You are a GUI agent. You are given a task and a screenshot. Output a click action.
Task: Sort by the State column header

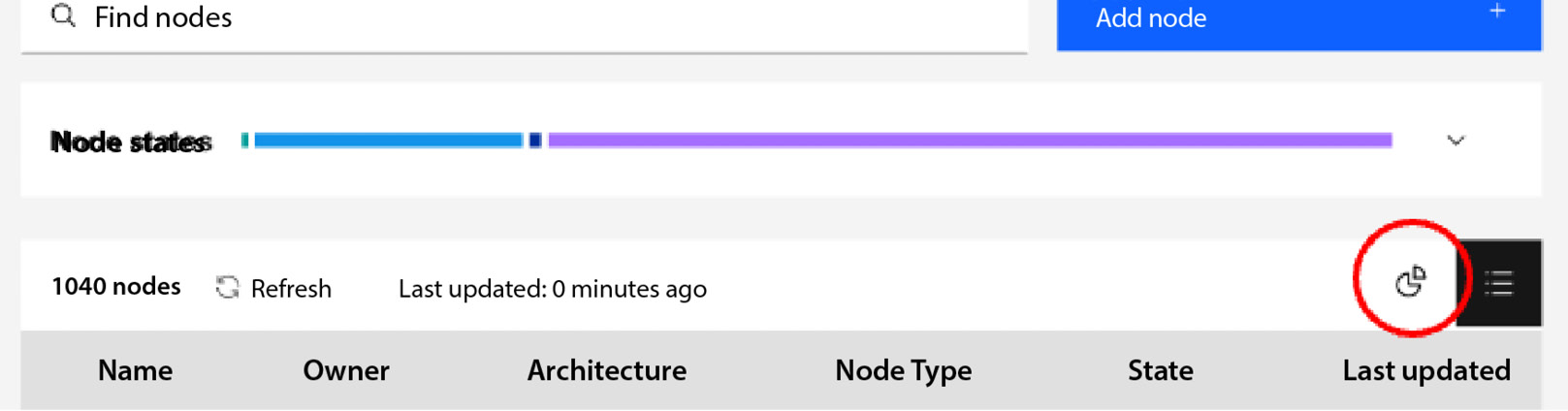coord(1161,370)
